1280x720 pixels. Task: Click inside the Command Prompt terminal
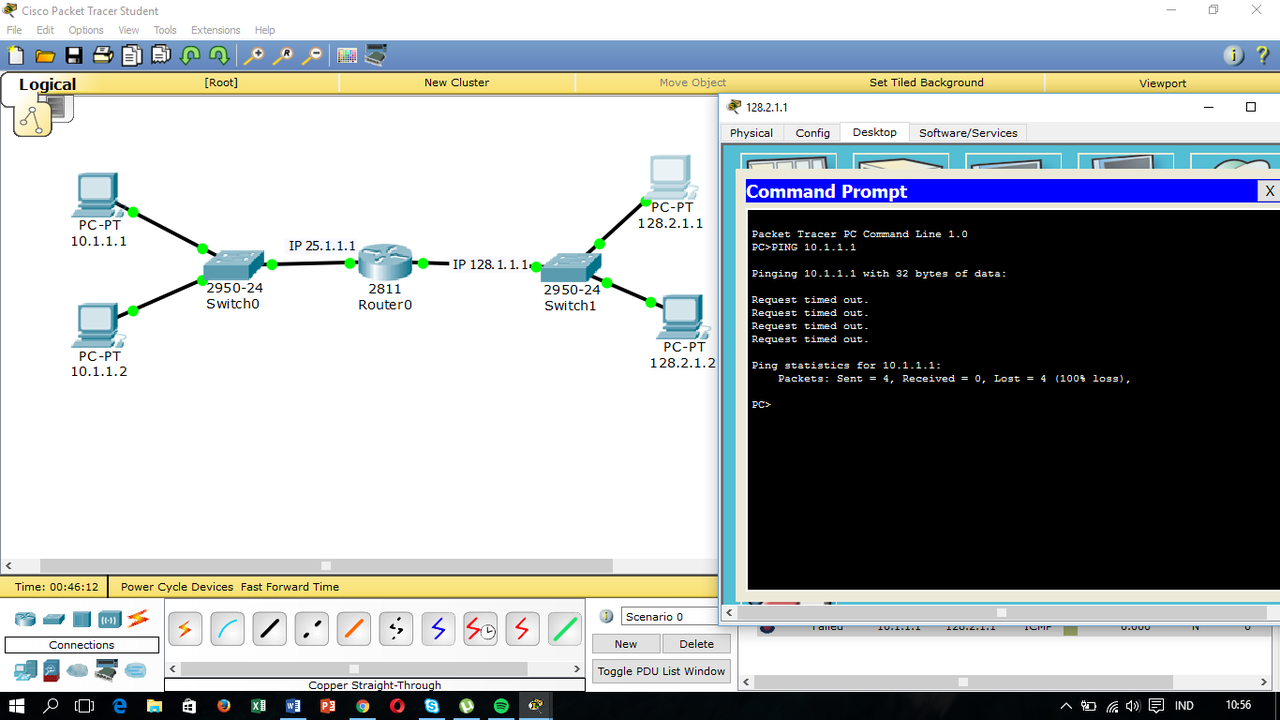tap(1013, 399)
